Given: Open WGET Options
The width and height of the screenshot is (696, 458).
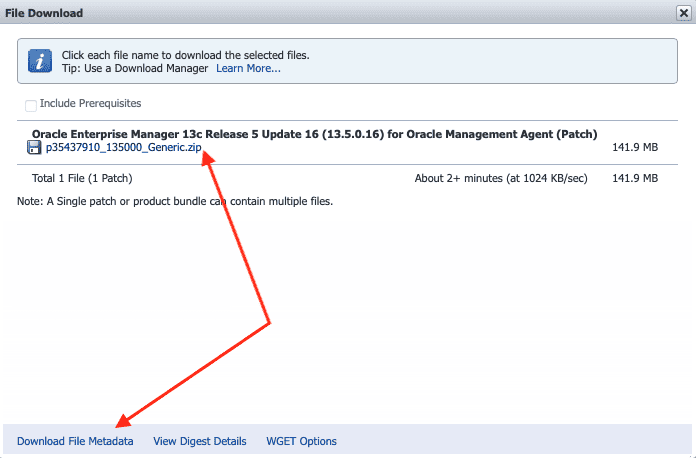Looking at the screenshot, I should coord(301,441).
